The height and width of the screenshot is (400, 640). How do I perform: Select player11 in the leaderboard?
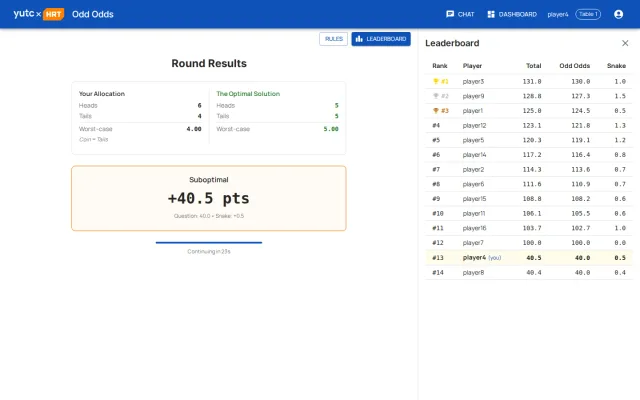tap(474, 214)
